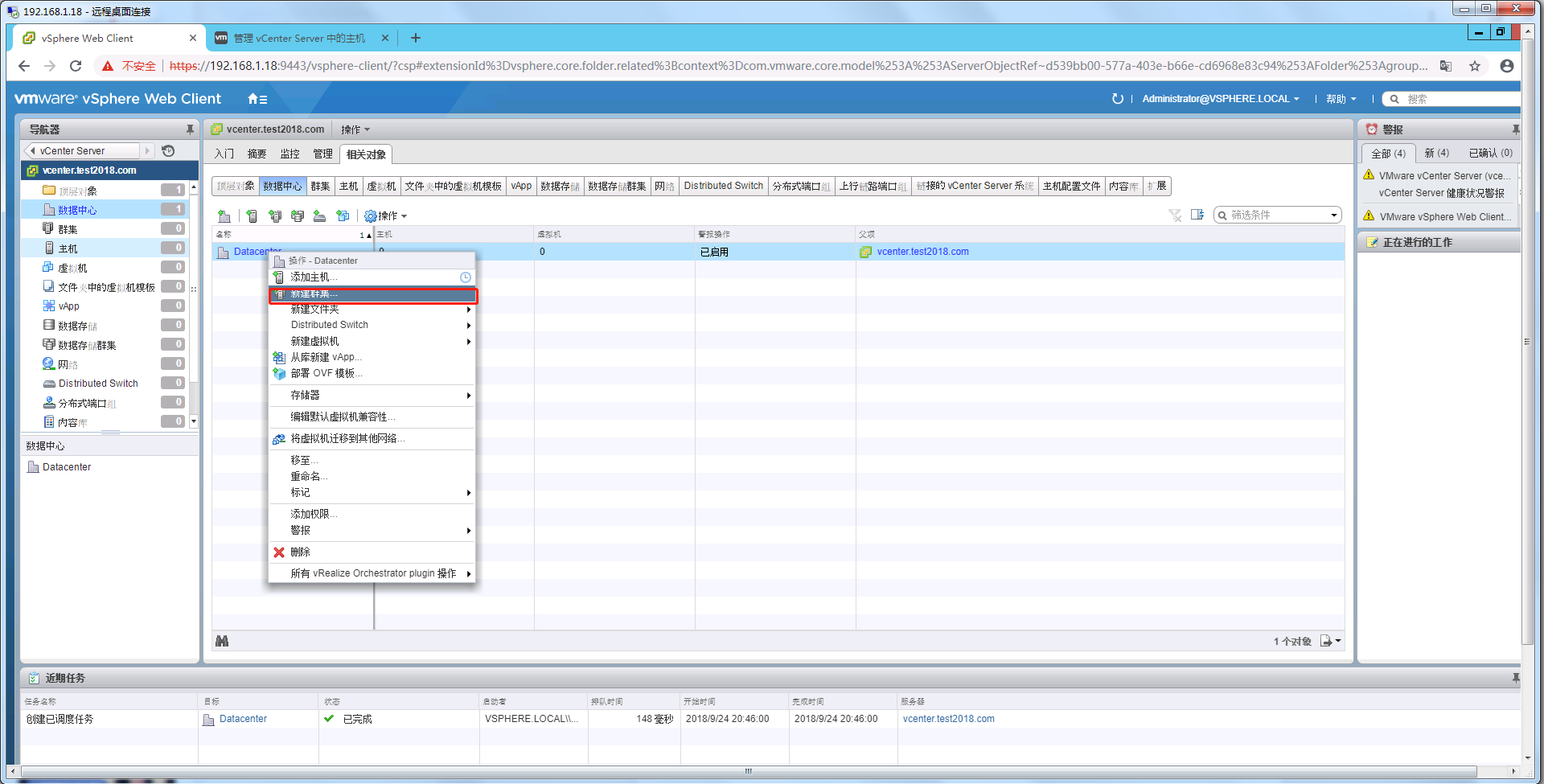Click the home icon in the header bar
Screen dimensions: 1544x784
tap(252, 98)
